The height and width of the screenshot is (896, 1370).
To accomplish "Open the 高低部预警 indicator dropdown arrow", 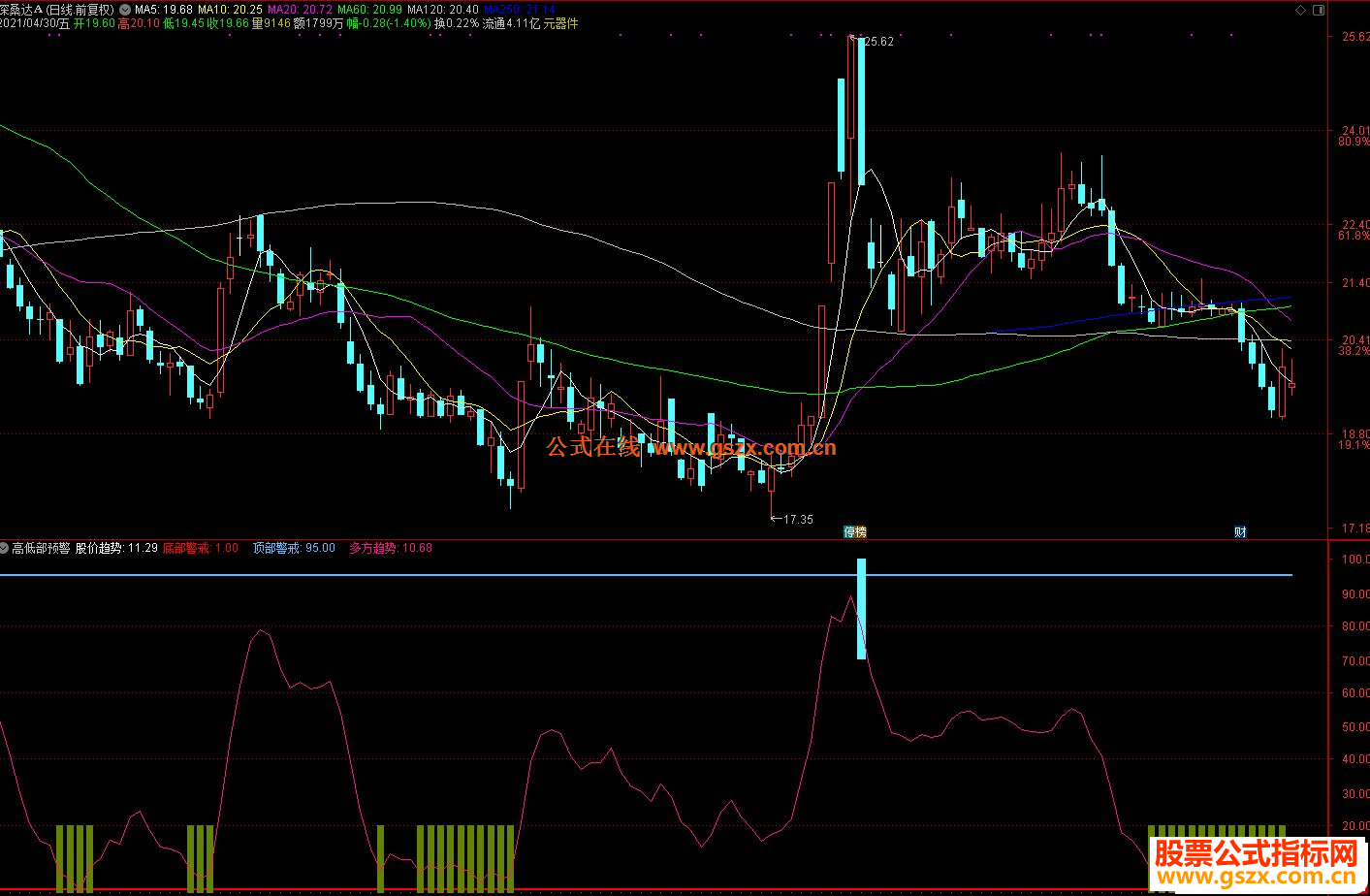I will pyautogui.click(x=5, y=548).
